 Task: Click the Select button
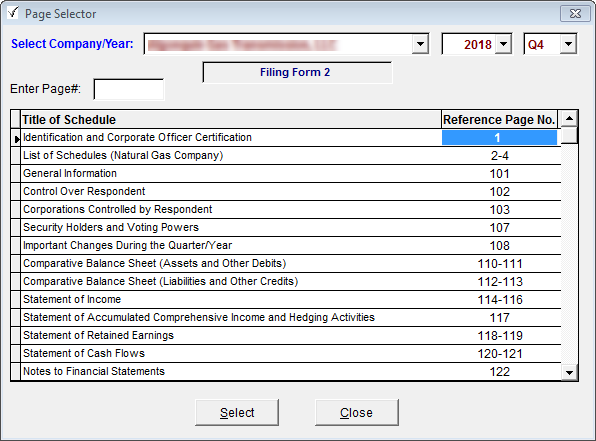[237, 412]
